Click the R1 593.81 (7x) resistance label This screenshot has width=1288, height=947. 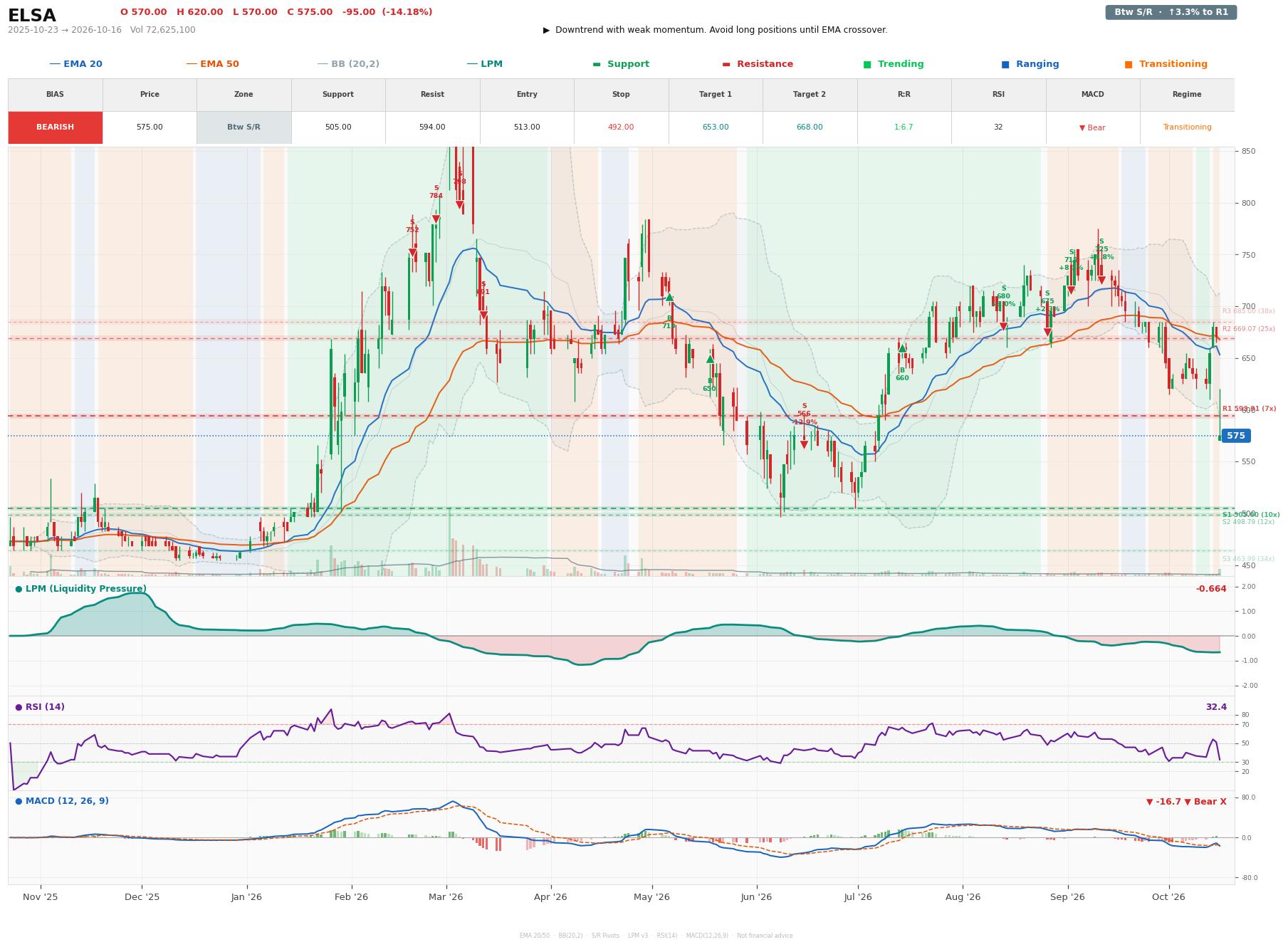click(x=1250, y=409)
